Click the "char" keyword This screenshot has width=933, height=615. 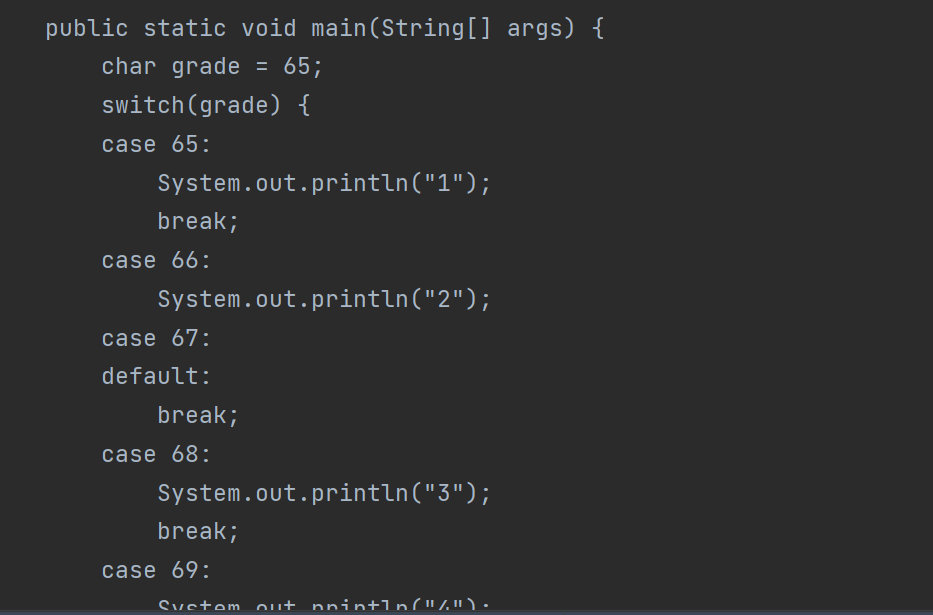coord(129,67)
